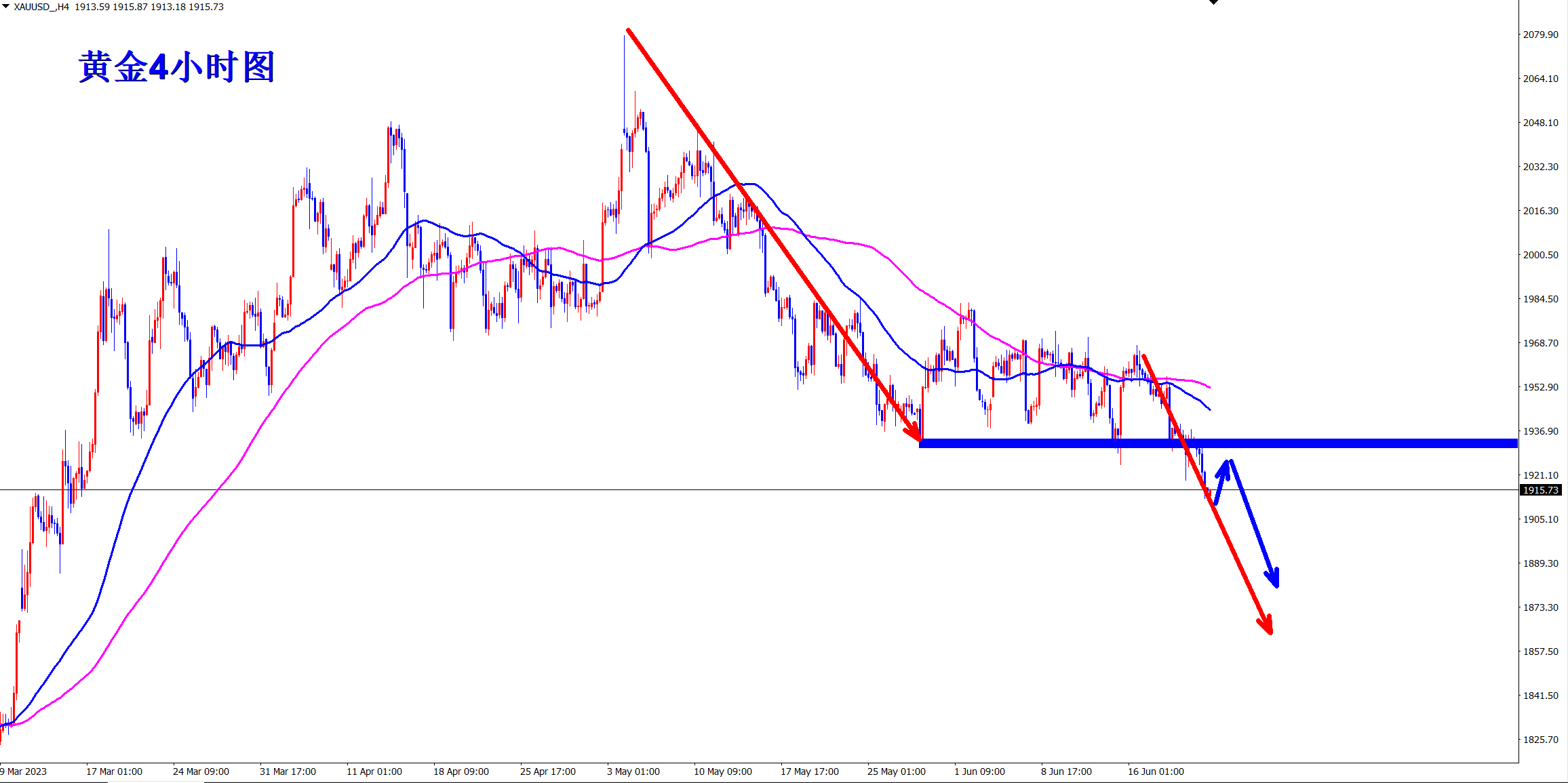Click the 9 Mar 2023 date label
Screen dimensions: 1568x783
click(x=24, y=771)
